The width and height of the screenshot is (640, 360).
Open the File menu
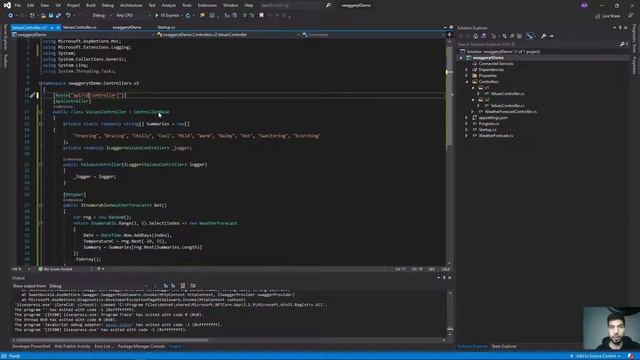(x=18, y=5)
